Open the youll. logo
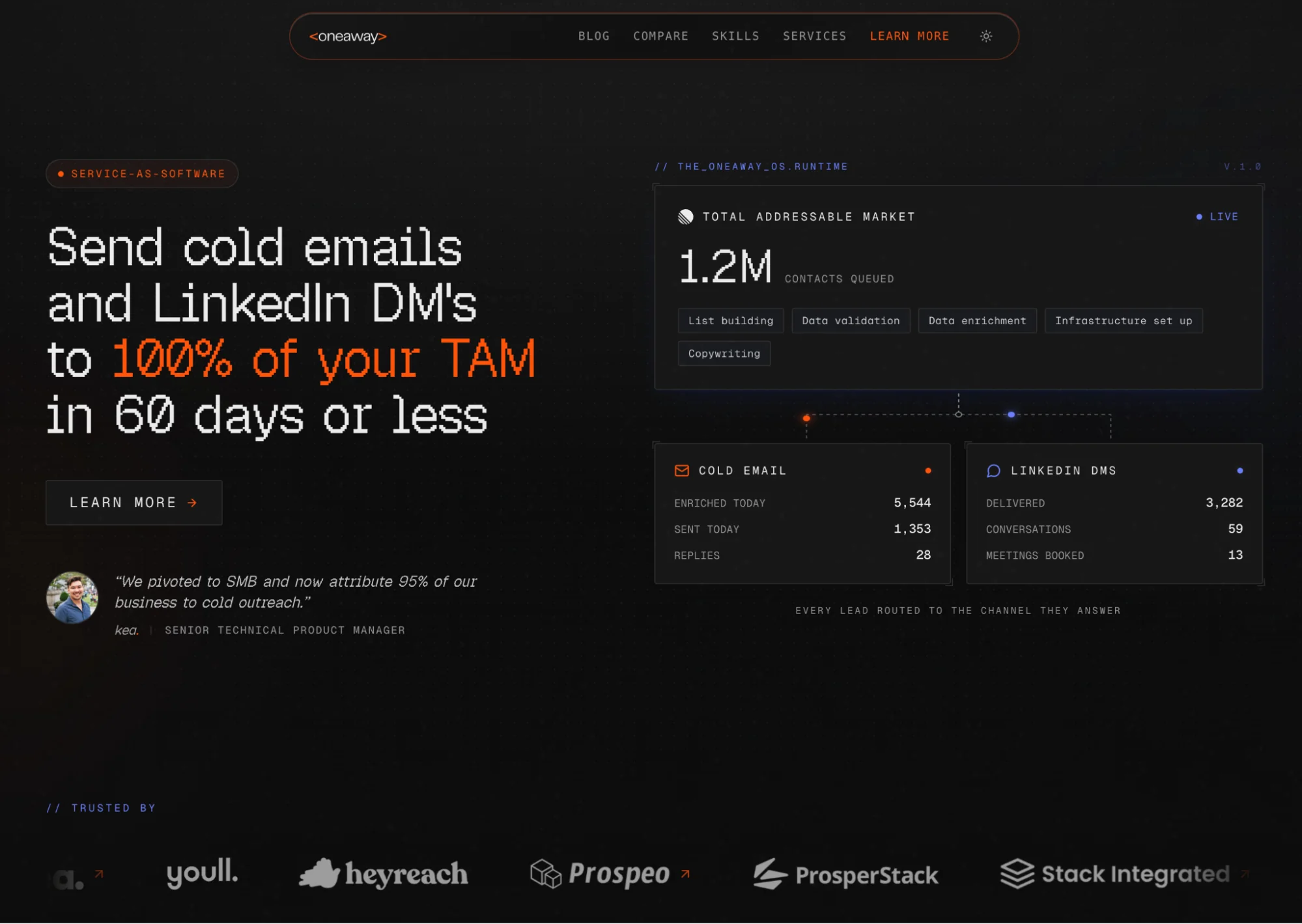Viewport: 1302px width, 924px height. tap(203, 873)
